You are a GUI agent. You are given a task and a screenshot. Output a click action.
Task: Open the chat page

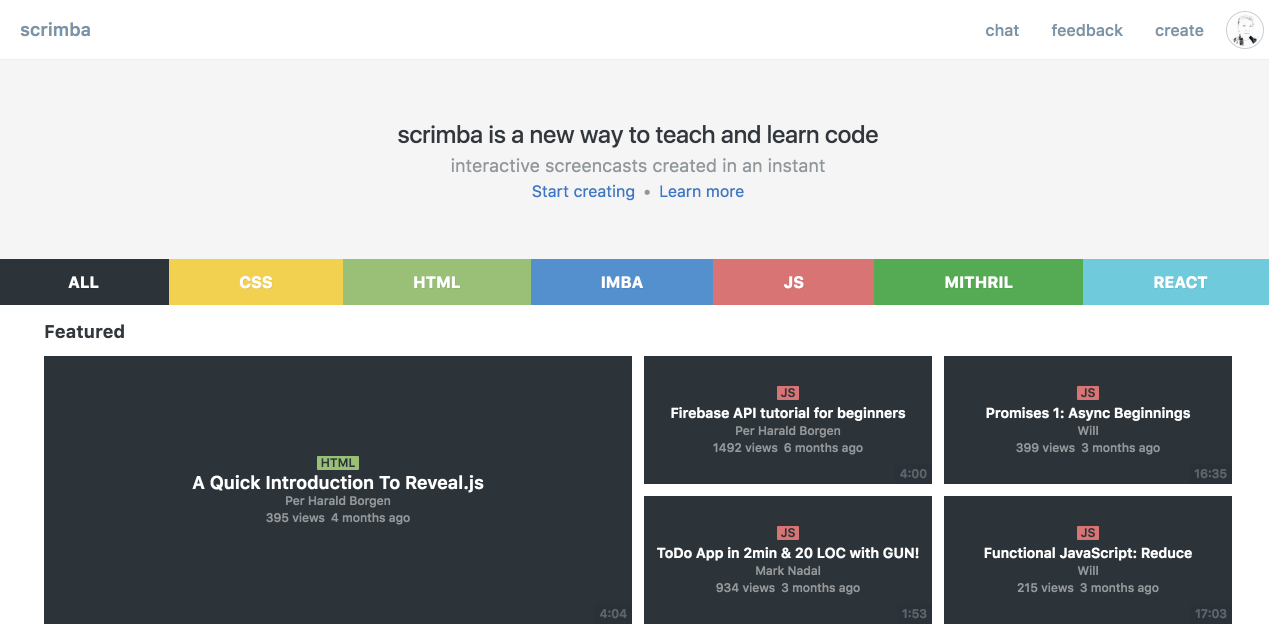[1002, 30]
